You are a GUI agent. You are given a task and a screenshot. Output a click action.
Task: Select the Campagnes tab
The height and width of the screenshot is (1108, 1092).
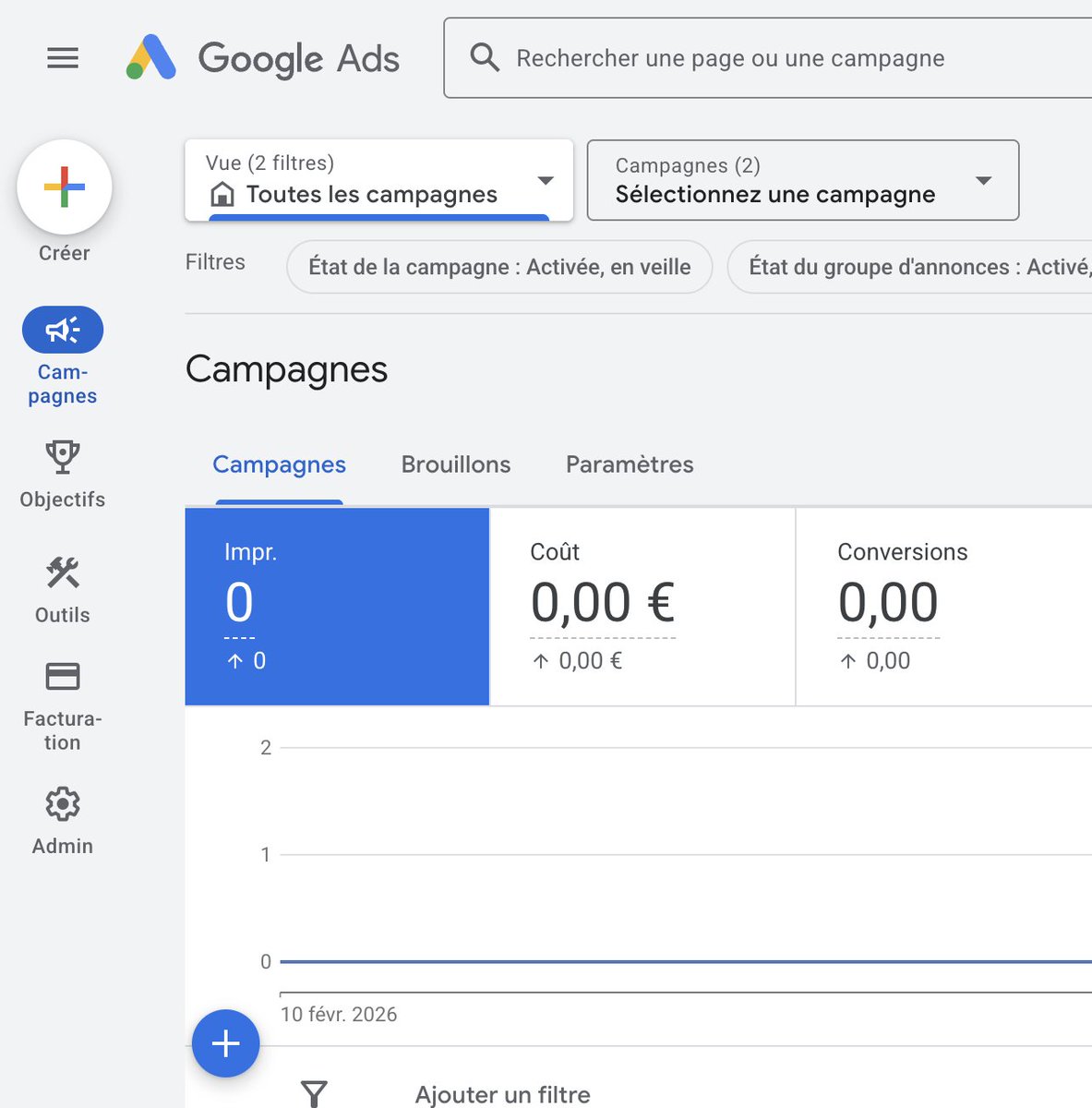(279, 464)
